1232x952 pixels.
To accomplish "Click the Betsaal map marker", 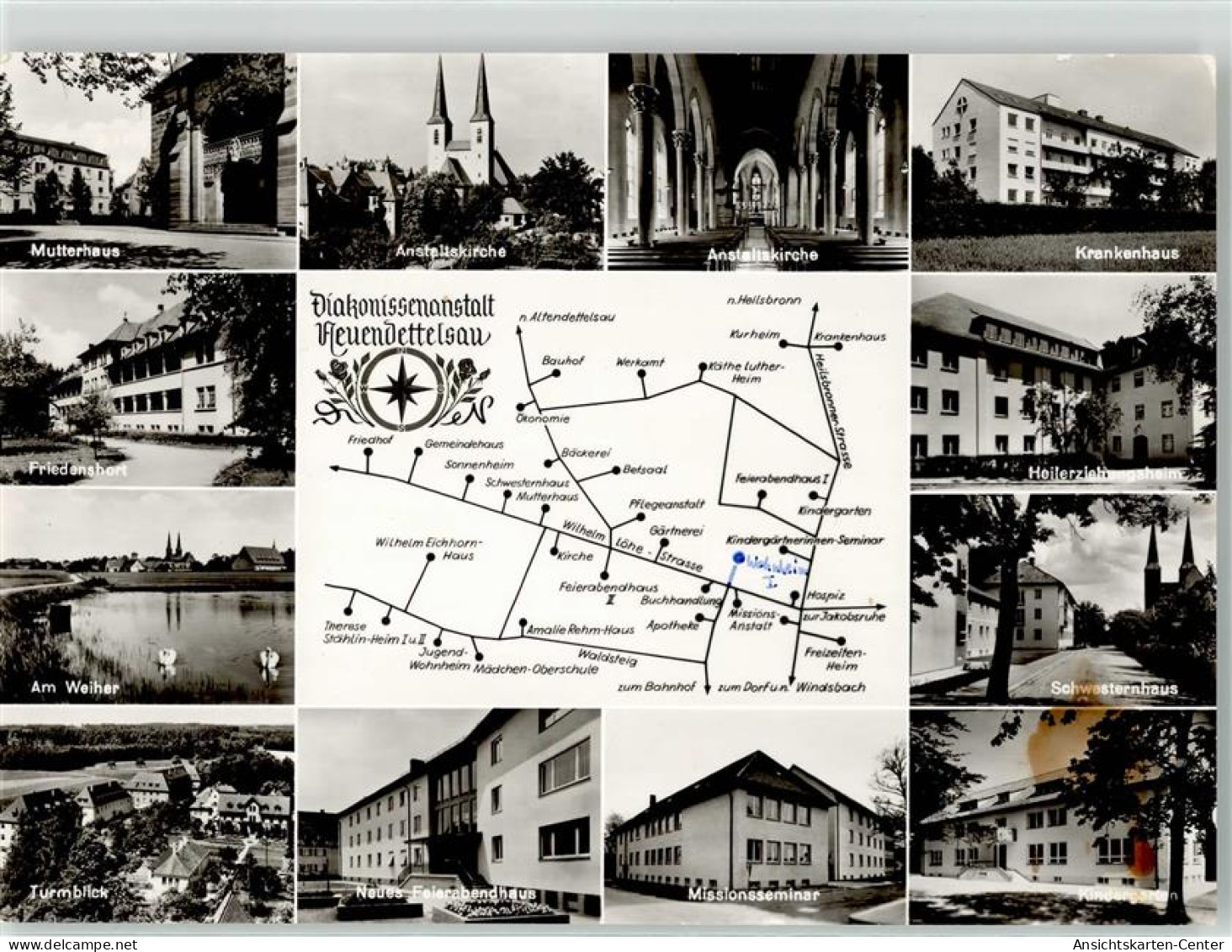I will click(615, 470).
